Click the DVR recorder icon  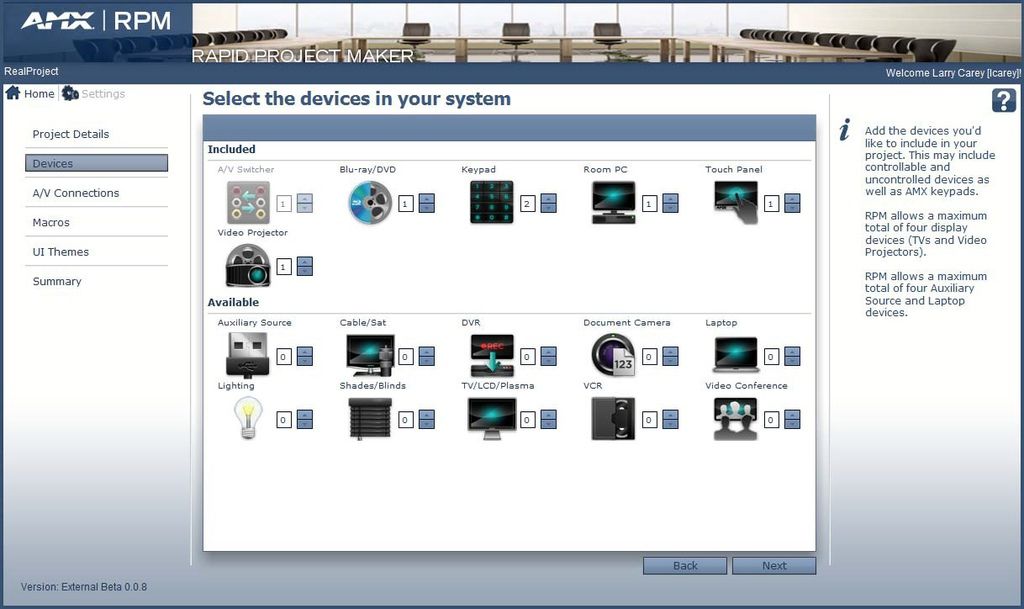pyautogui.click(x=492, y=356)
